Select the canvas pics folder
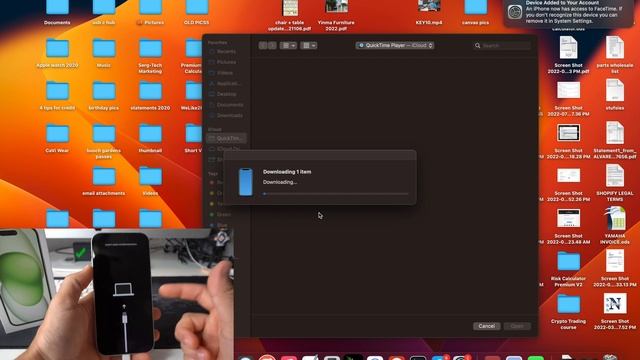This screenshot has width=640, height=360. (x=476, y=13)
